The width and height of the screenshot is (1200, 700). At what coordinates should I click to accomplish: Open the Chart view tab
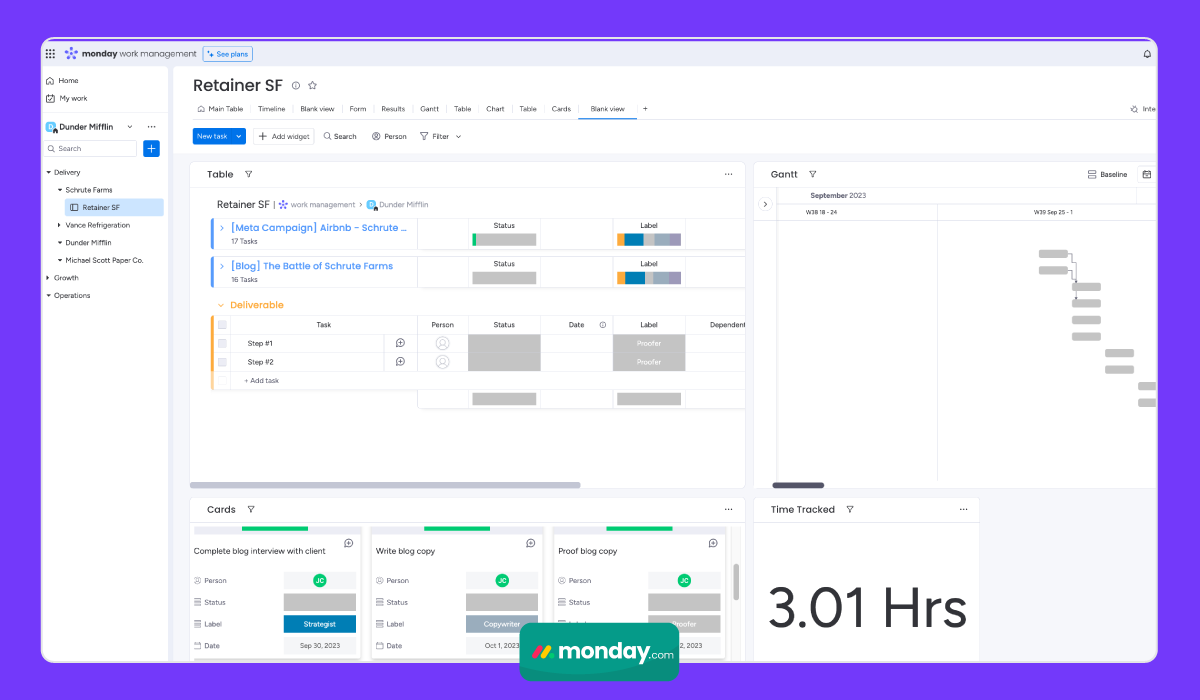click(x=495, y=109)
